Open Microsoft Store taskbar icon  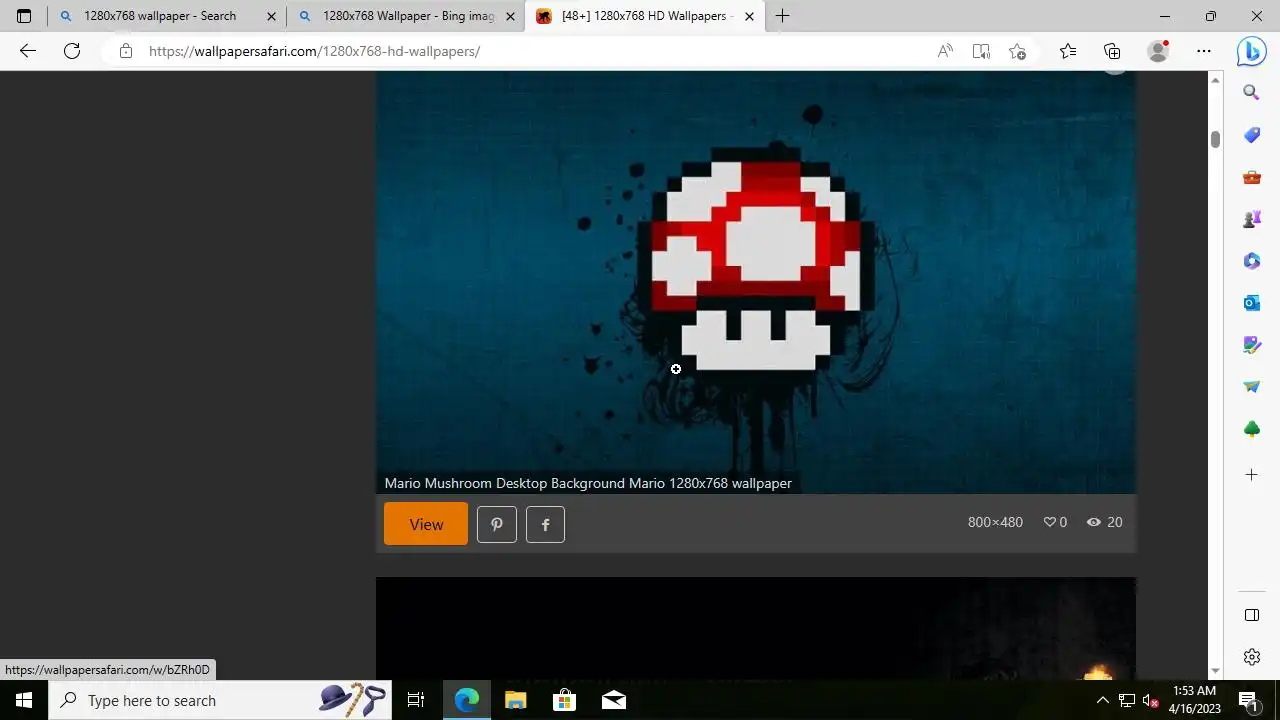click(565, 700)
